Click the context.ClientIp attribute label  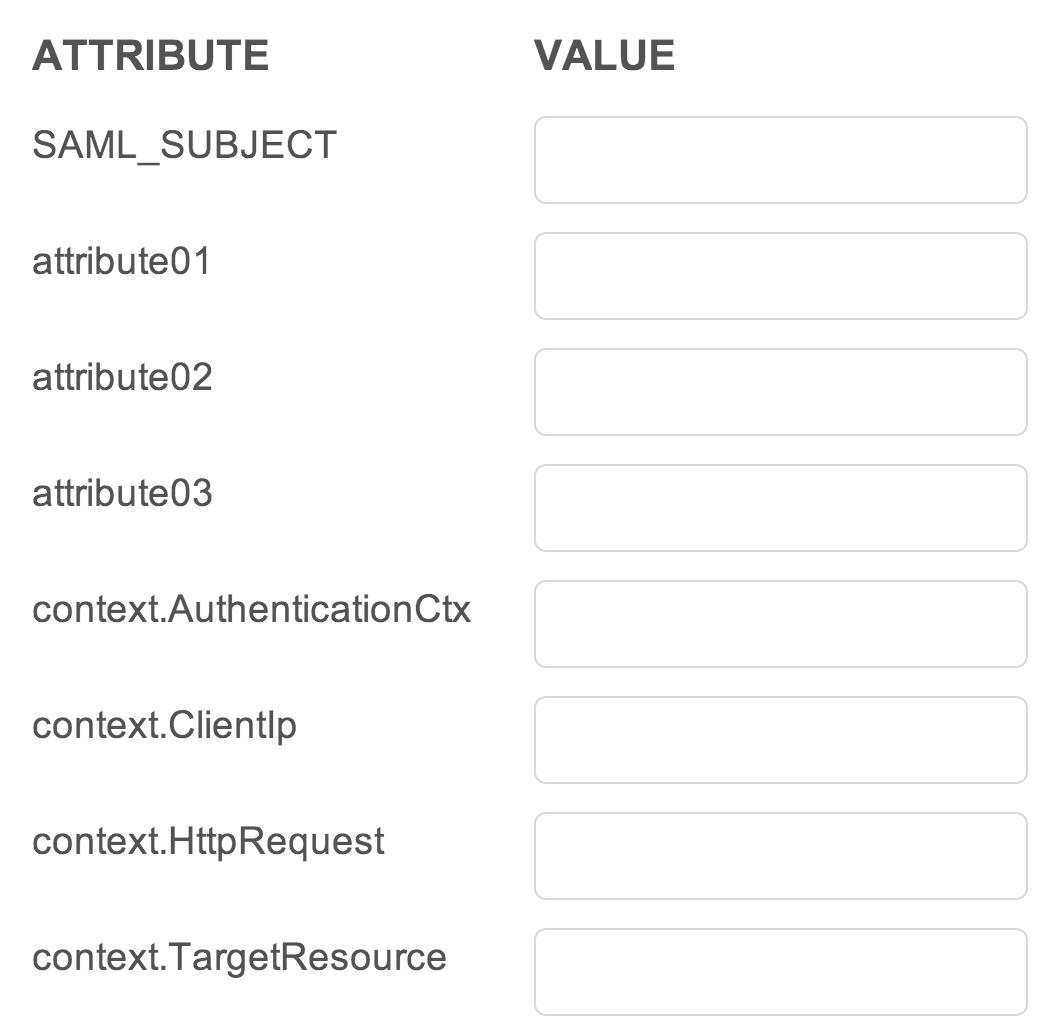[164, 726]
